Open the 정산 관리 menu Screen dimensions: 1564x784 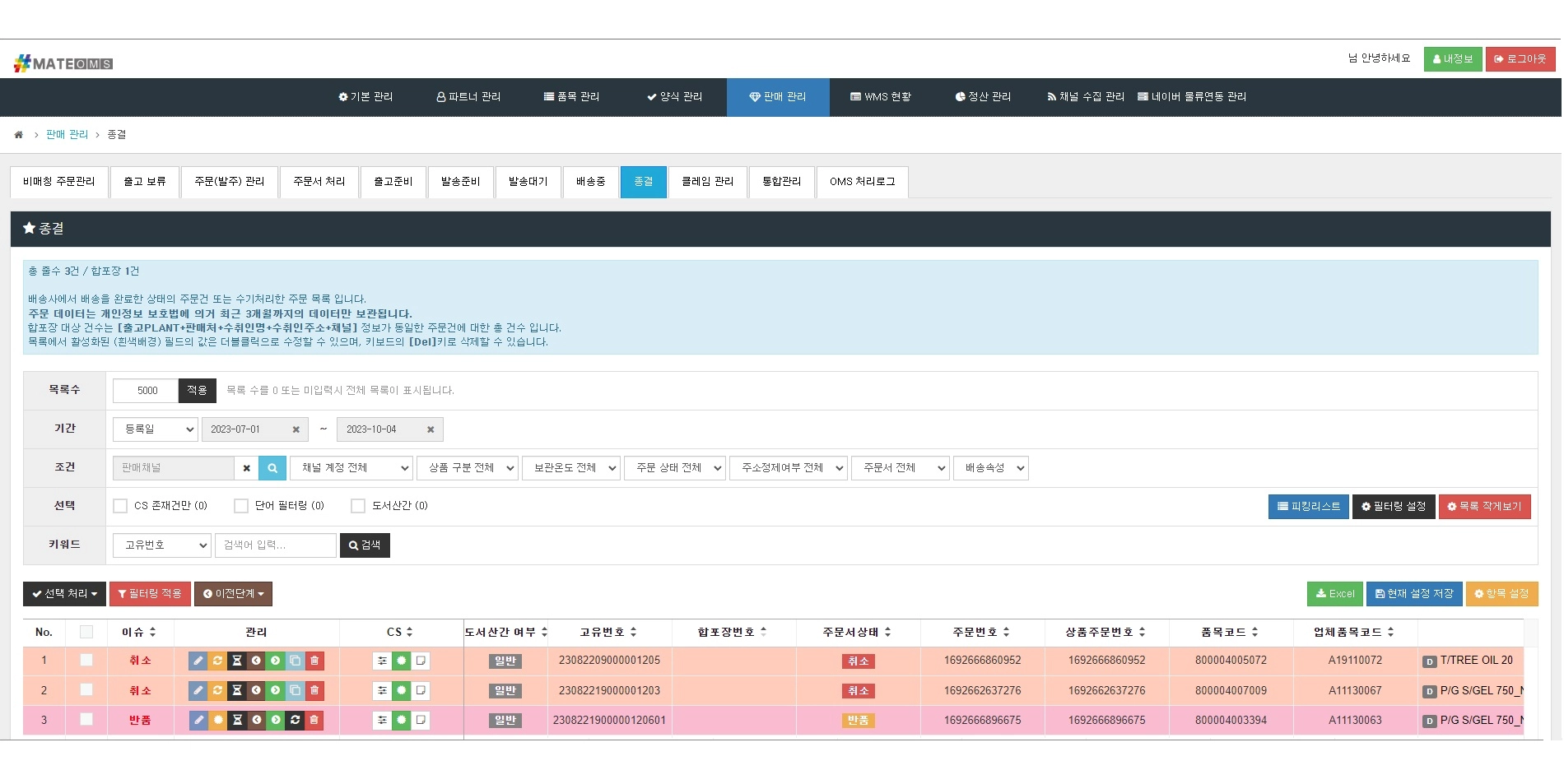pos(983,97)
